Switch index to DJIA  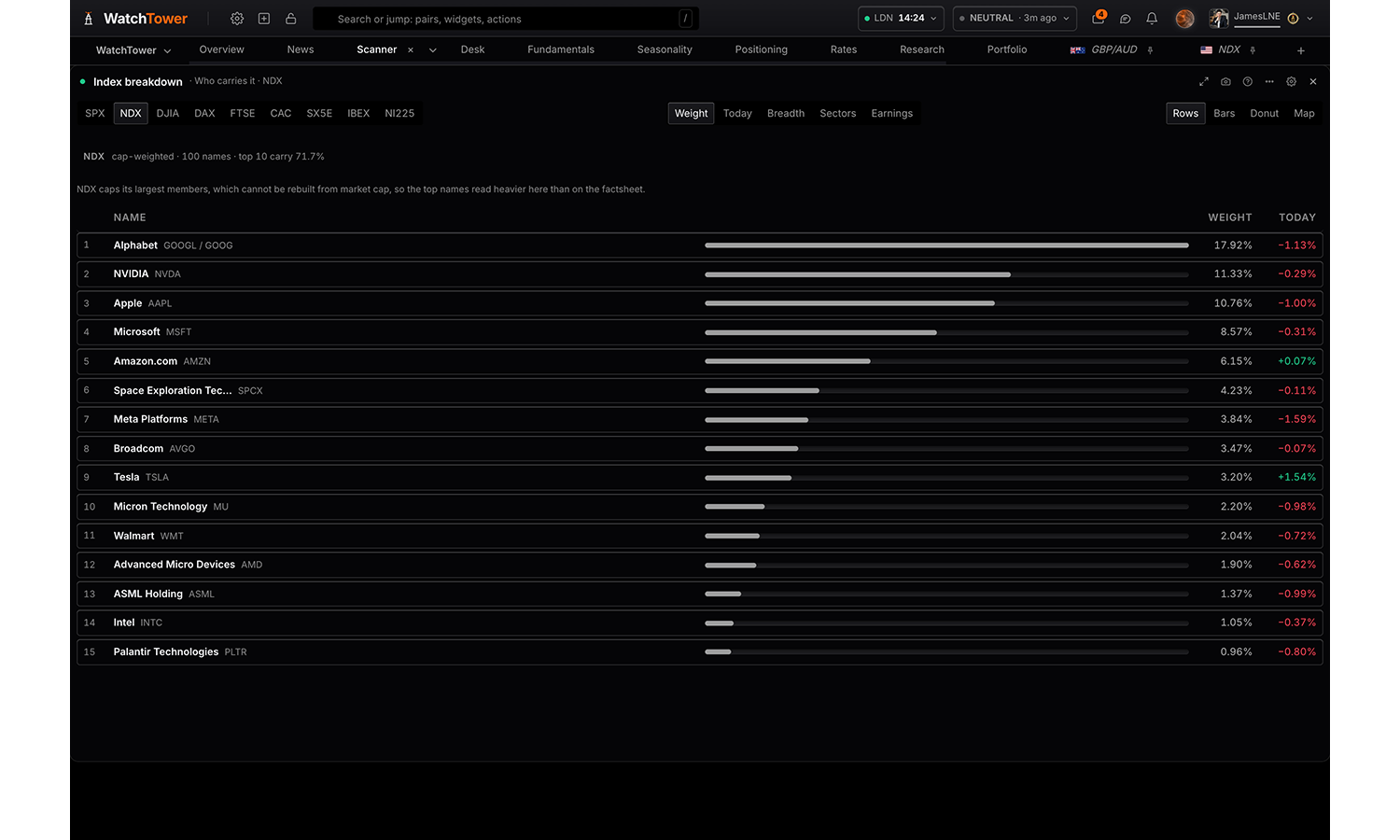(168, 114)
